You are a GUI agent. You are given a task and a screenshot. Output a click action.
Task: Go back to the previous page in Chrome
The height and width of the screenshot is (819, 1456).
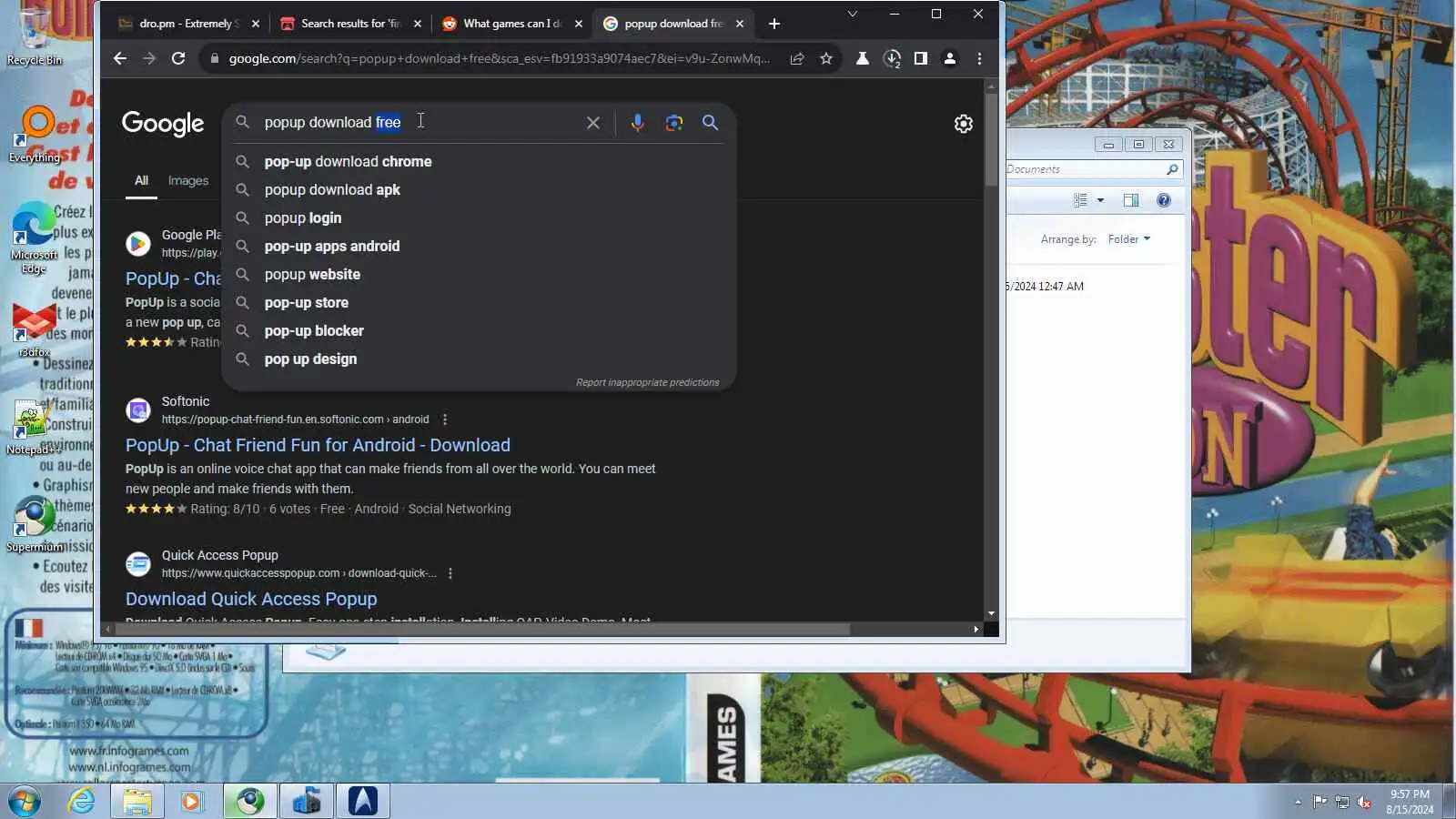(x=120, y=58)
